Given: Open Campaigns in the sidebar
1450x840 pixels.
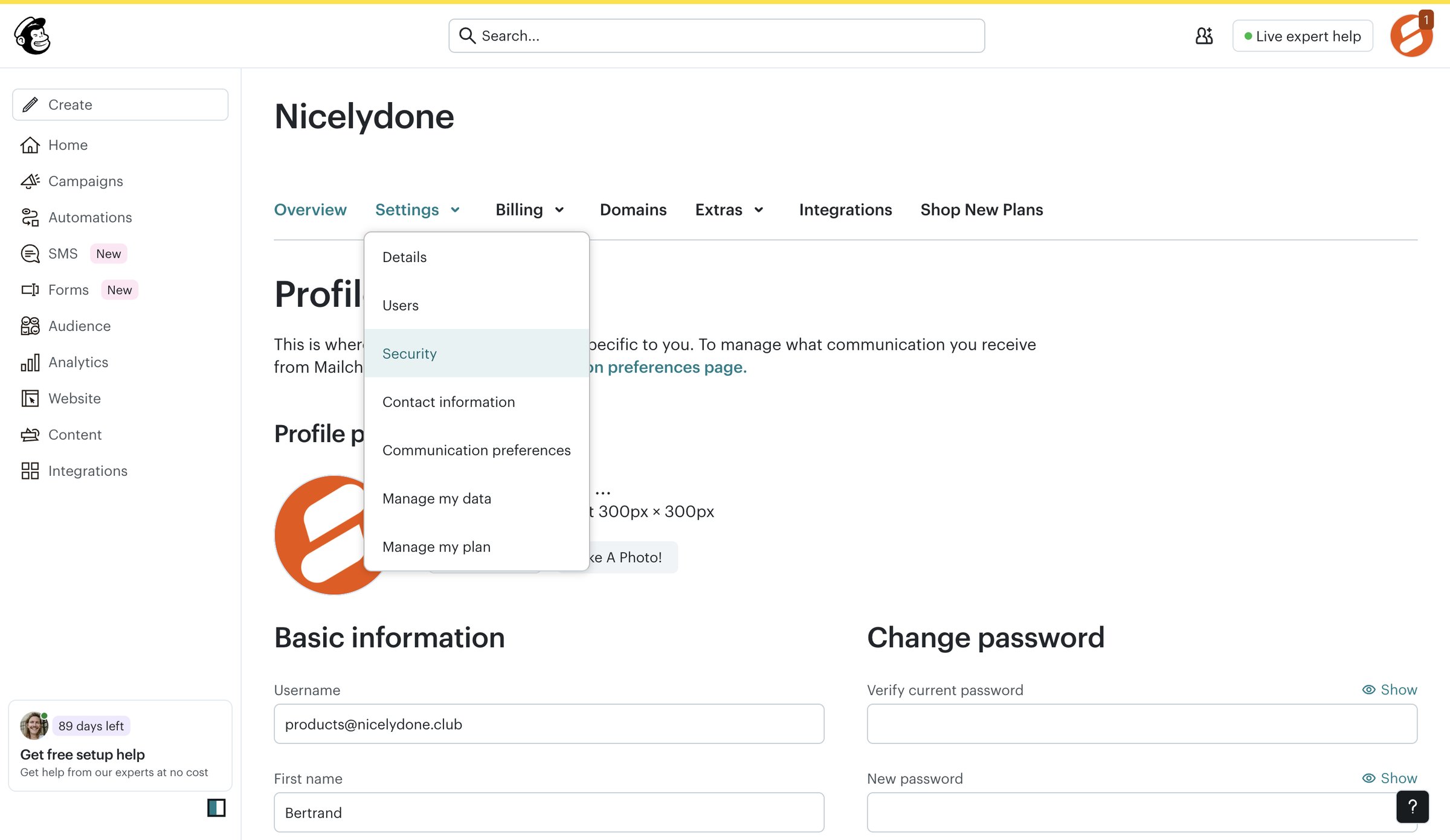Looking at the screenshot, I should point(86,181).
